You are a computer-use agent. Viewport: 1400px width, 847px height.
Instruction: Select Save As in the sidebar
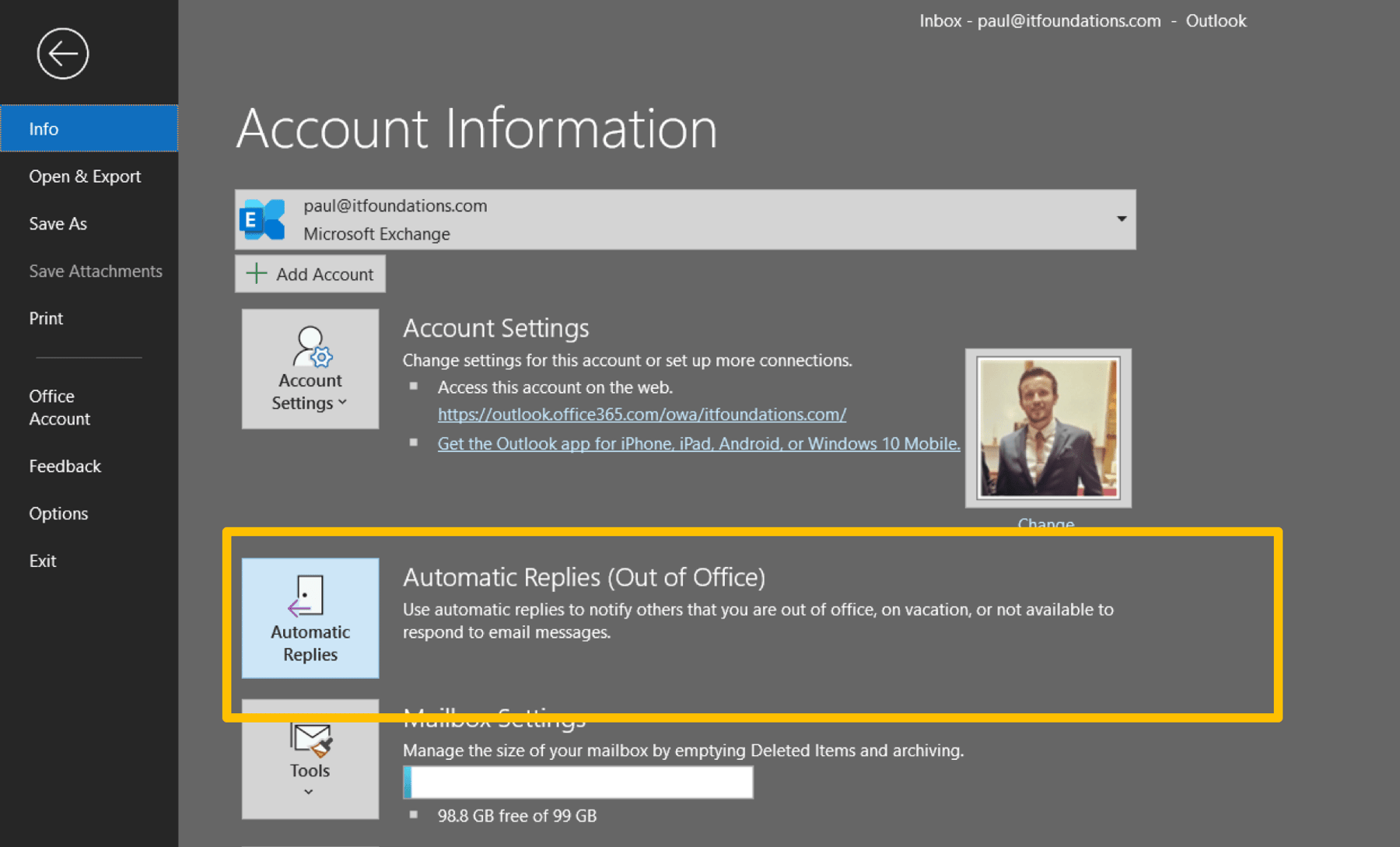point(57,223)
